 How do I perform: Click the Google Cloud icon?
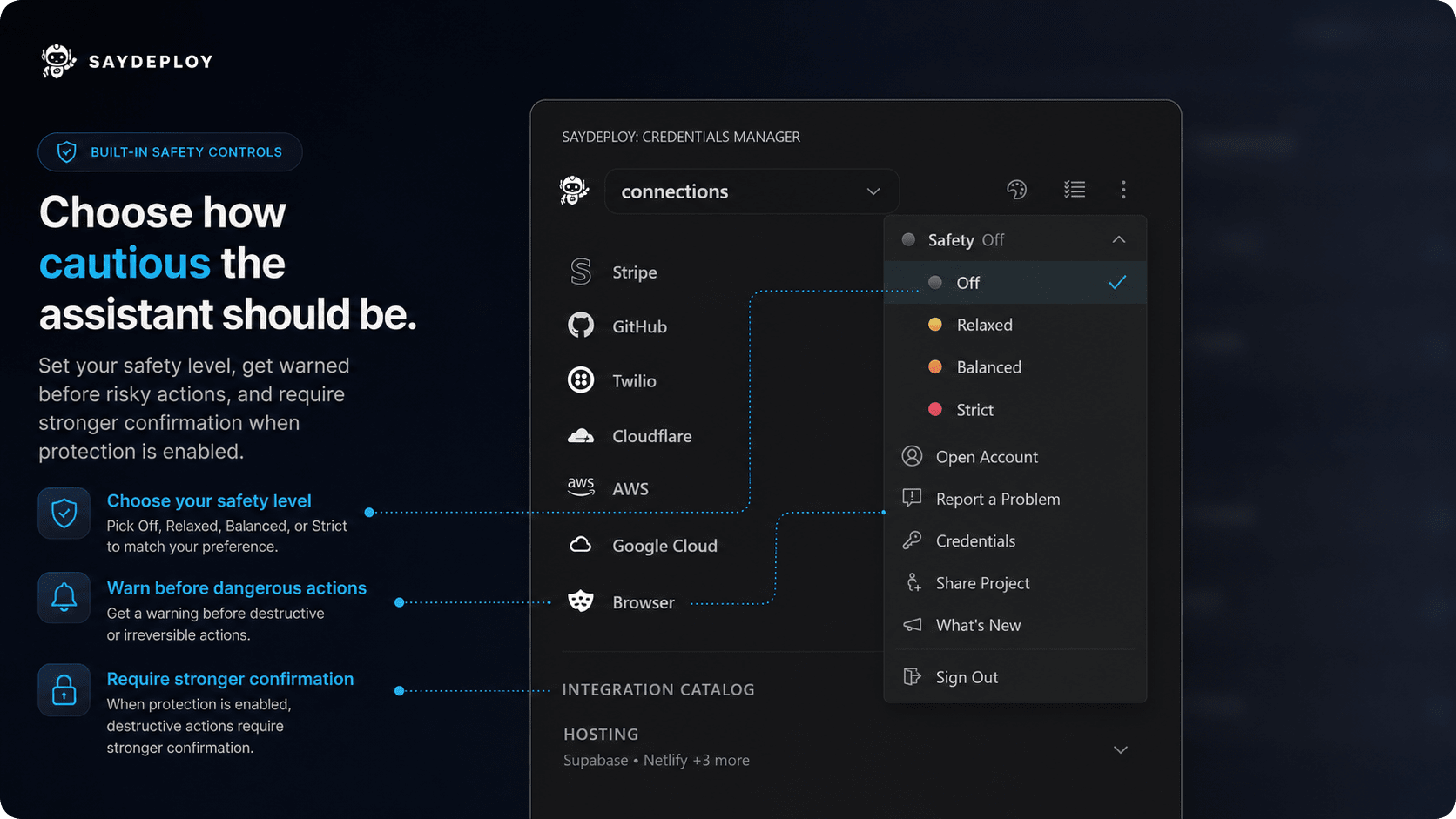click(581, 545)
